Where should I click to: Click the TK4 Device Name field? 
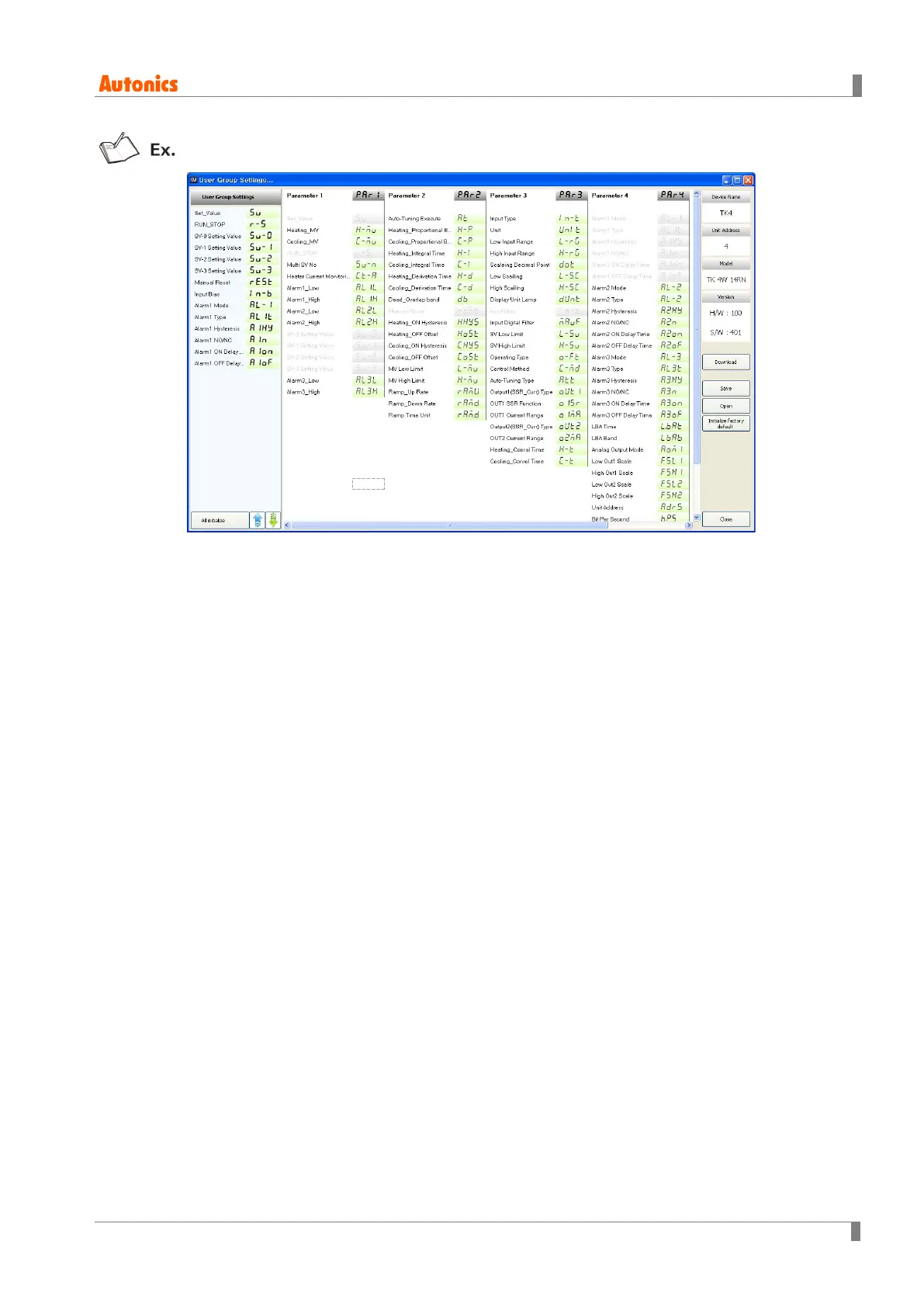(725, 213)
